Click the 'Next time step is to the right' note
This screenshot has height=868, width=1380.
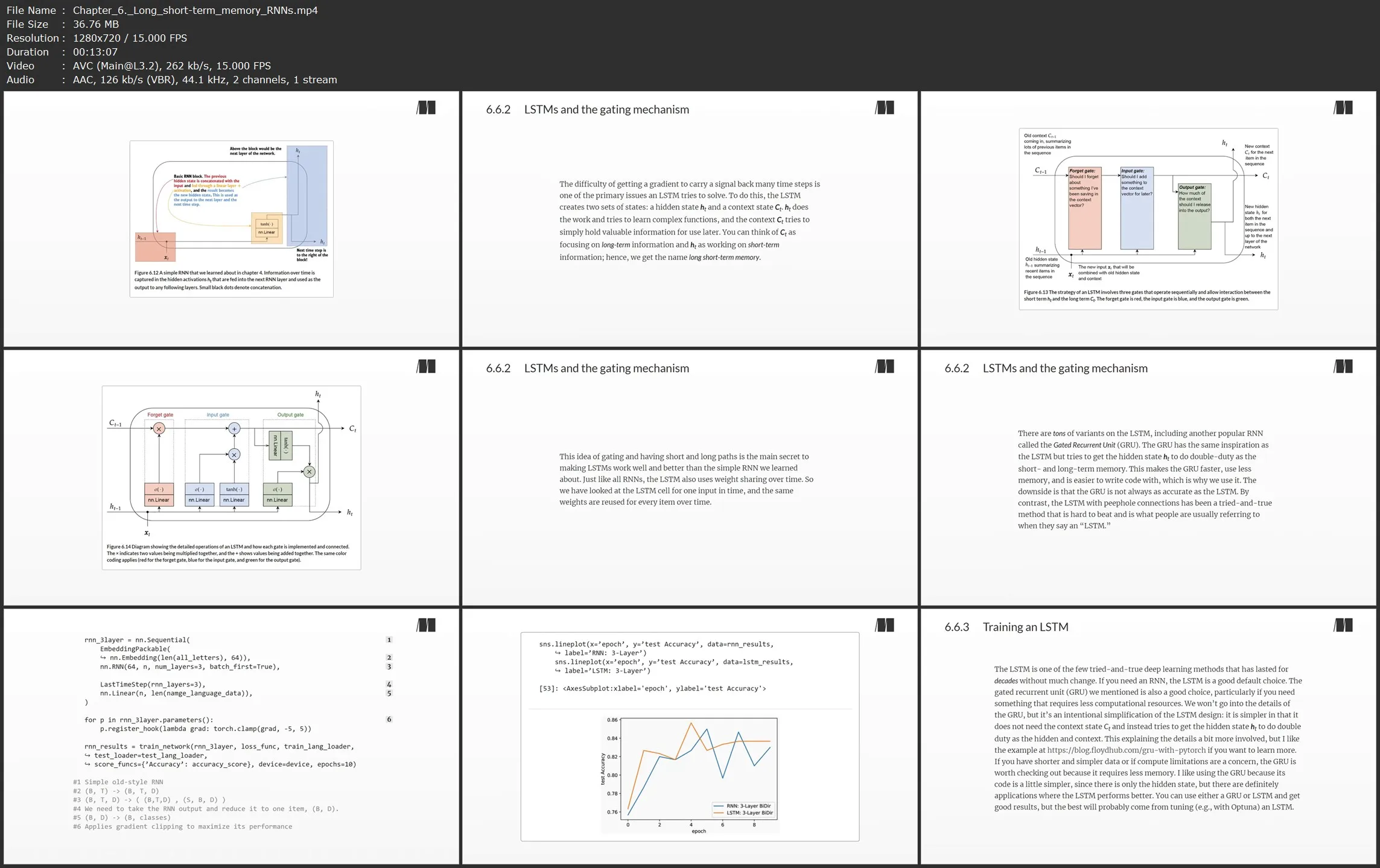click(x=312, y=255)
